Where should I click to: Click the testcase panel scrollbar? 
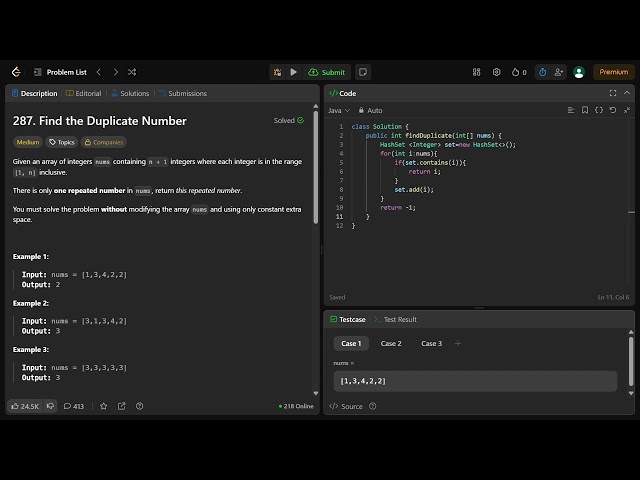pos(631,361)
